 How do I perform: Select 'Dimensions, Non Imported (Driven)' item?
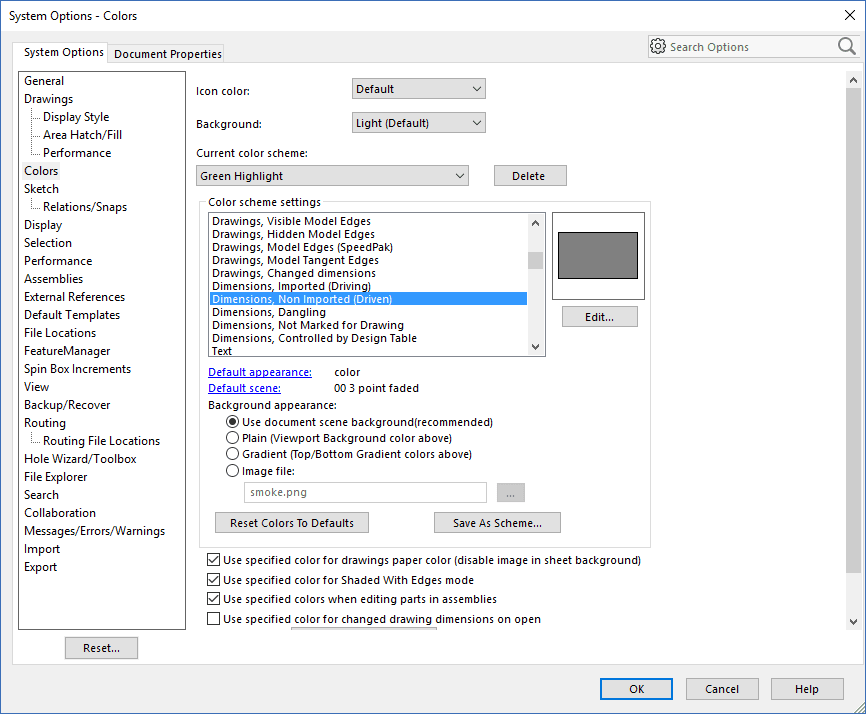tap(368, 299)
